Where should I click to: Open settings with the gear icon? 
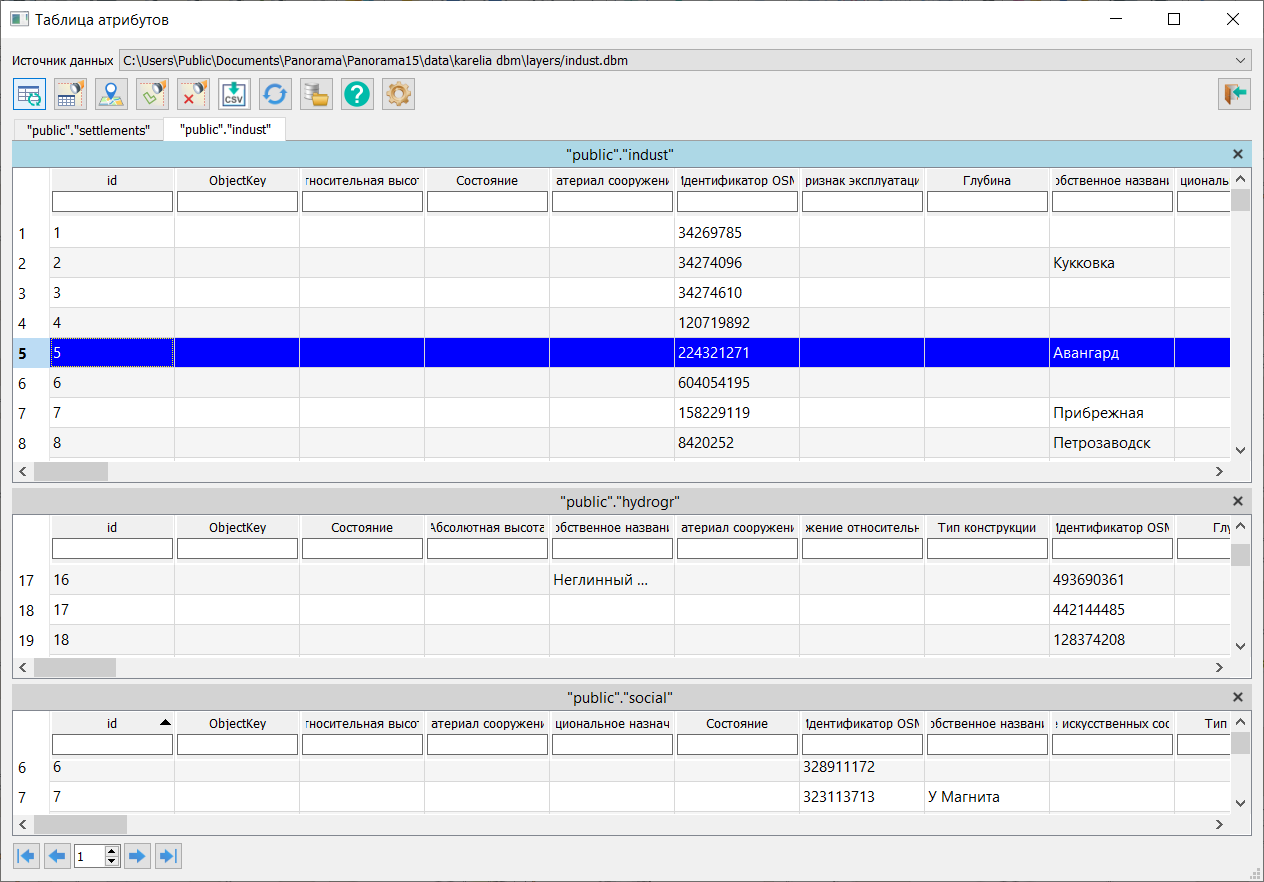point(398,95)
